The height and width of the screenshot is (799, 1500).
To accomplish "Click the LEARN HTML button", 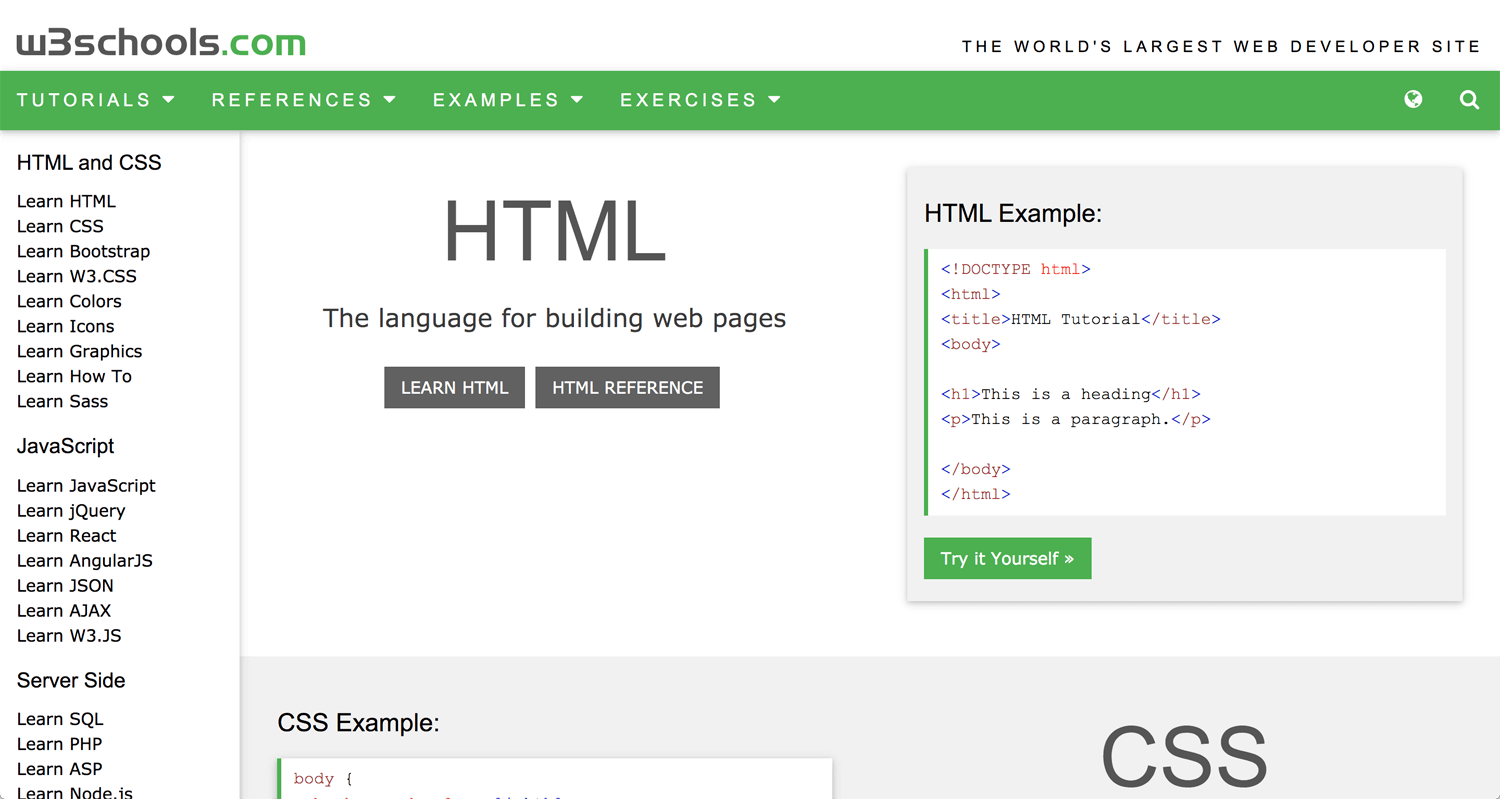I will (x=455, y=388).
